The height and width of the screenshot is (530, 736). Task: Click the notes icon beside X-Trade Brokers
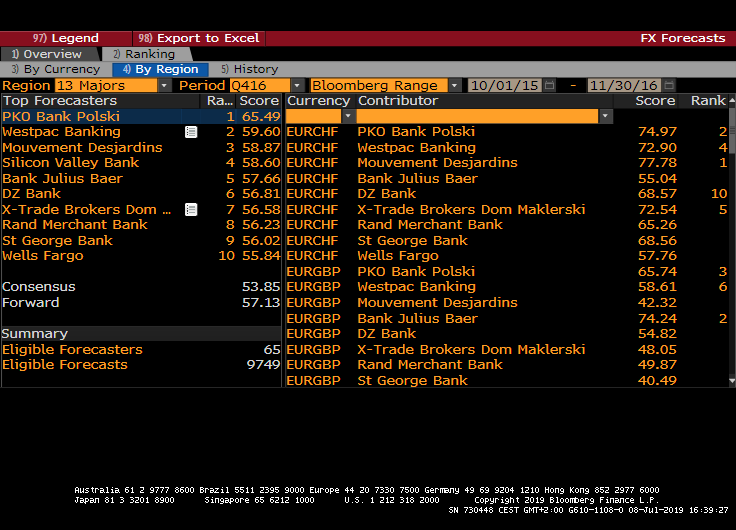pos(191,210)
